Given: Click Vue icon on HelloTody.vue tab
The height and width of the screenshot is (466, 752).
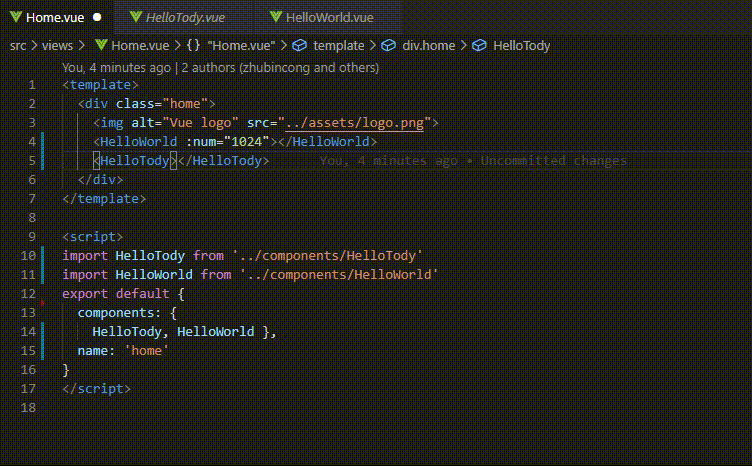Looking at the screenshot, I should point(136,17).
